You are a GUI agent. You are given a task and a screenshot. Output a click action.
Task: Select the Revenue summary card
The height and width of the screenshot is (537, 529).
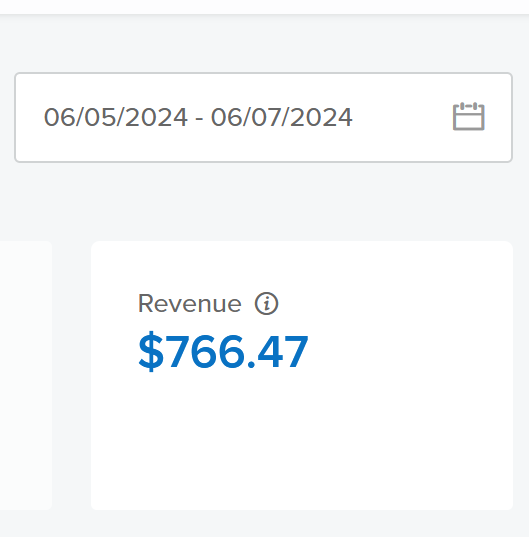302,375
